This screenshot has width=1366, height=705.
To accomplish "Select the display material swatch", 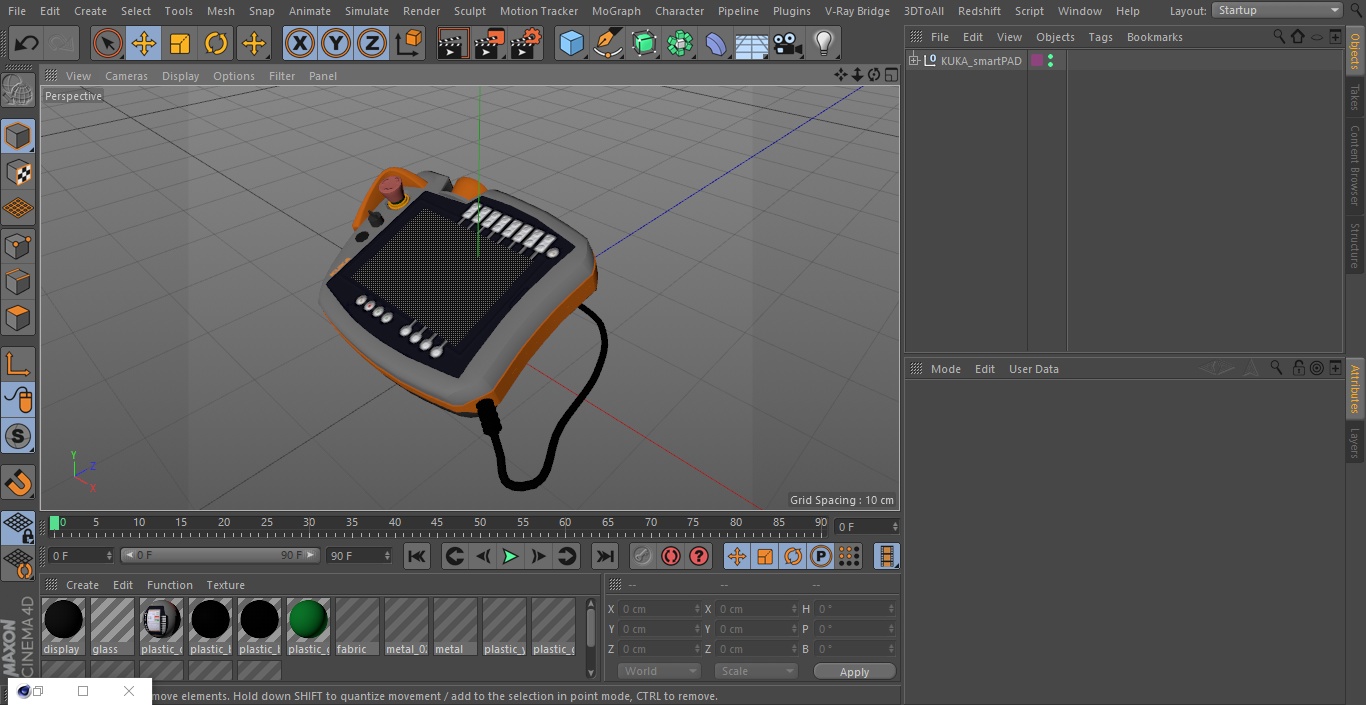I will pos(63,626).
